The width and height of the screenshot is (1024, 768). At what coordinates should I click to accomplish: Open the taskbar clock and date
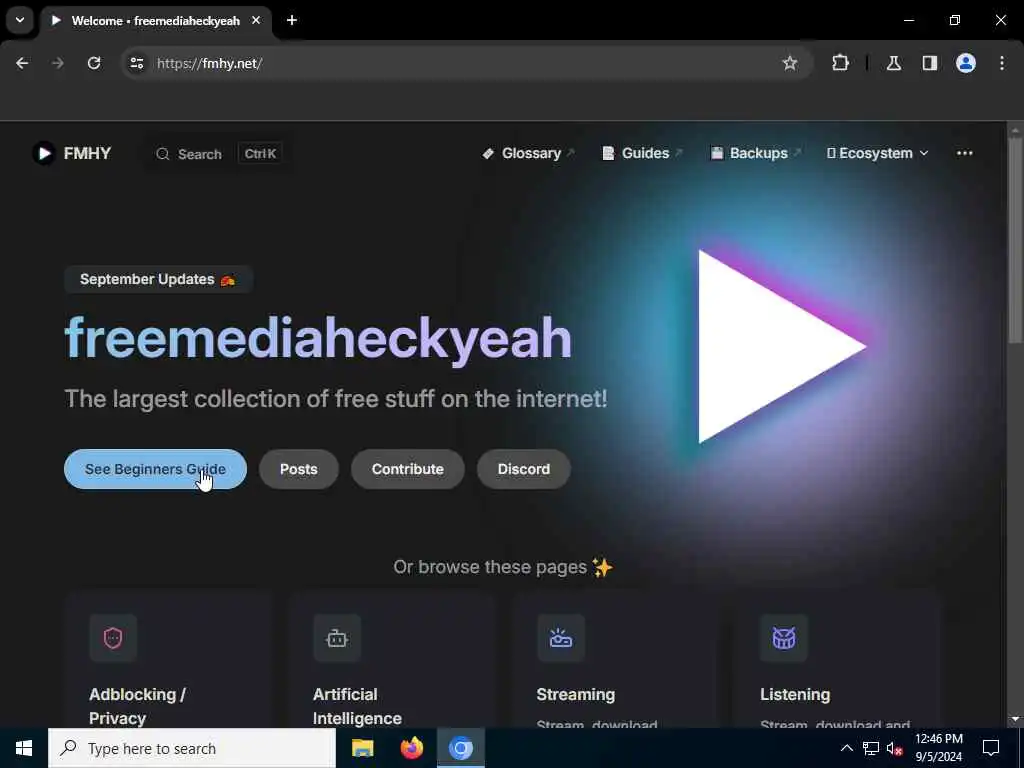[938, 748]
